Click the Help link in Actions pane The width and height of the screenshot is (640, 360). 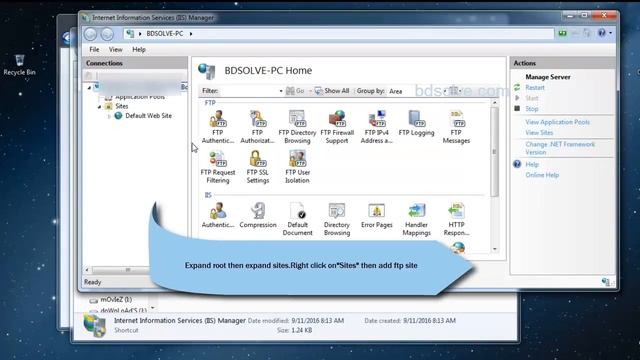tap(532, 164)
